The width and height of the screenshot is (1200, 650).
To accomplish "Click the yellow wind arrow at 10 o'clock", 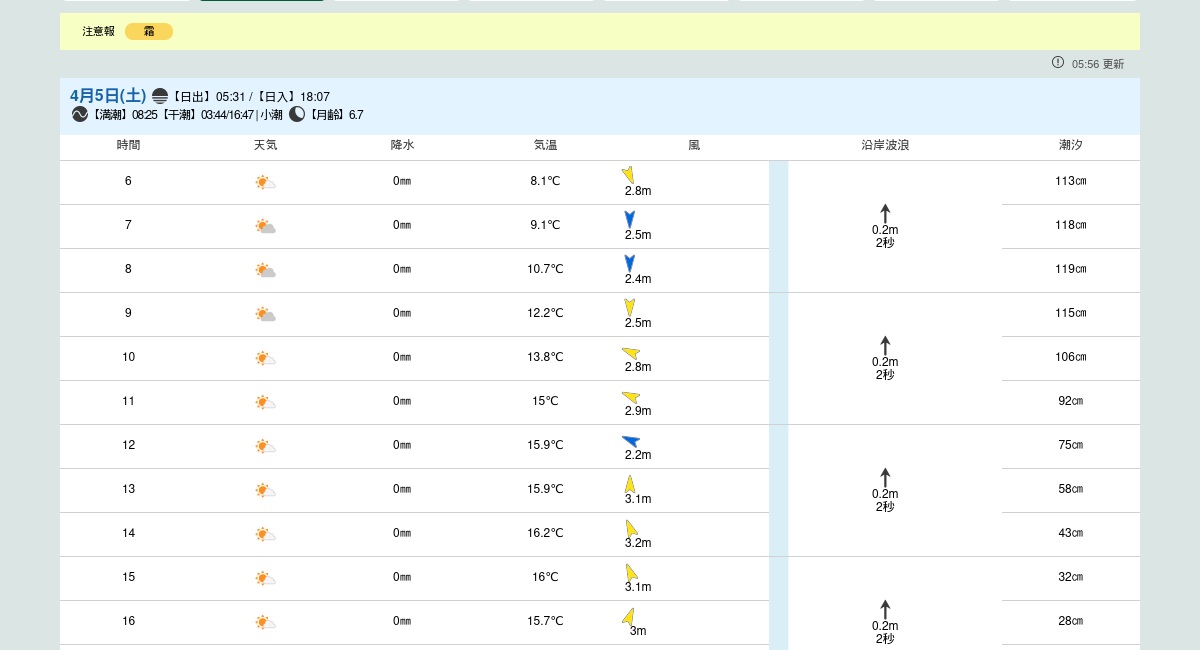I will click(x=631, y=353).
